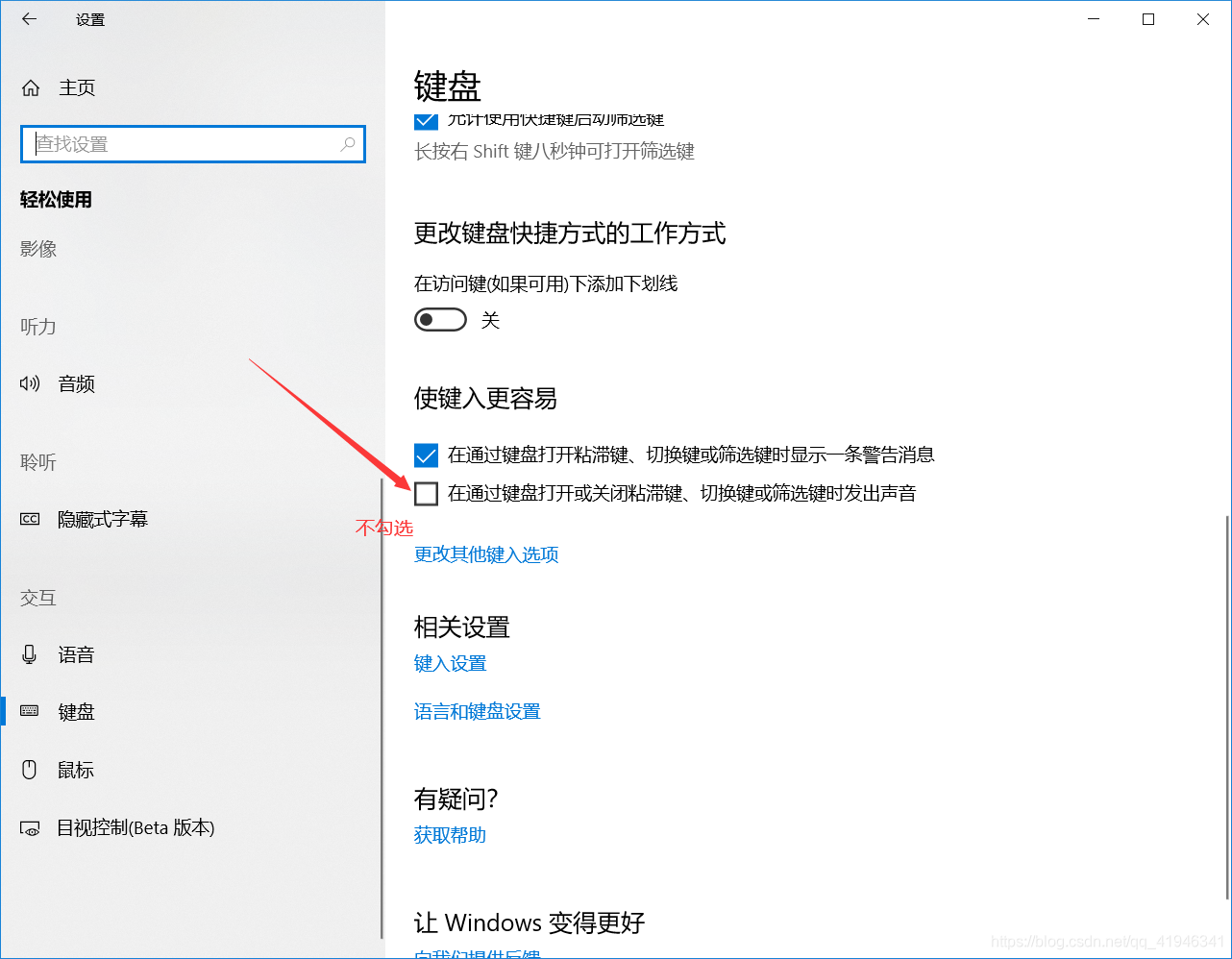Screen dimensions: 1232x959
Task: Open 隐藏式字幕 closed captions settings
Action: 85,520
